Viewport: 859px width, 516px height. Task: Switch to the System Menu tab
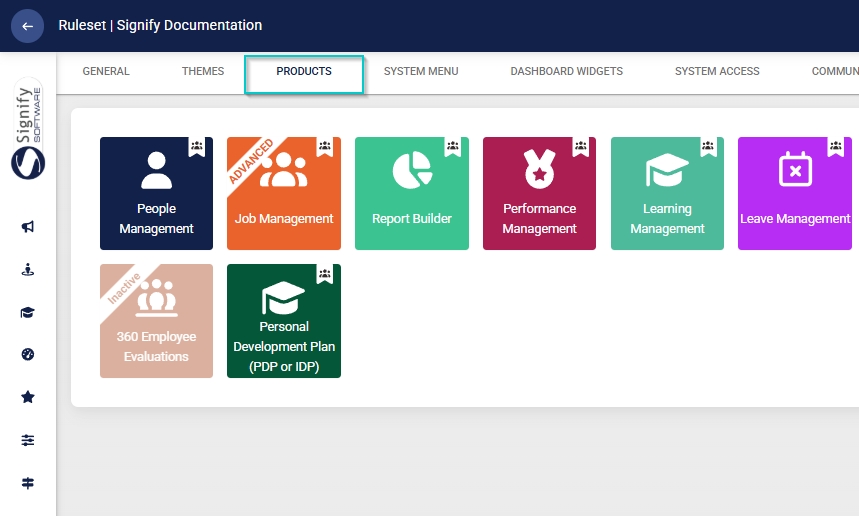pos(421,71)
